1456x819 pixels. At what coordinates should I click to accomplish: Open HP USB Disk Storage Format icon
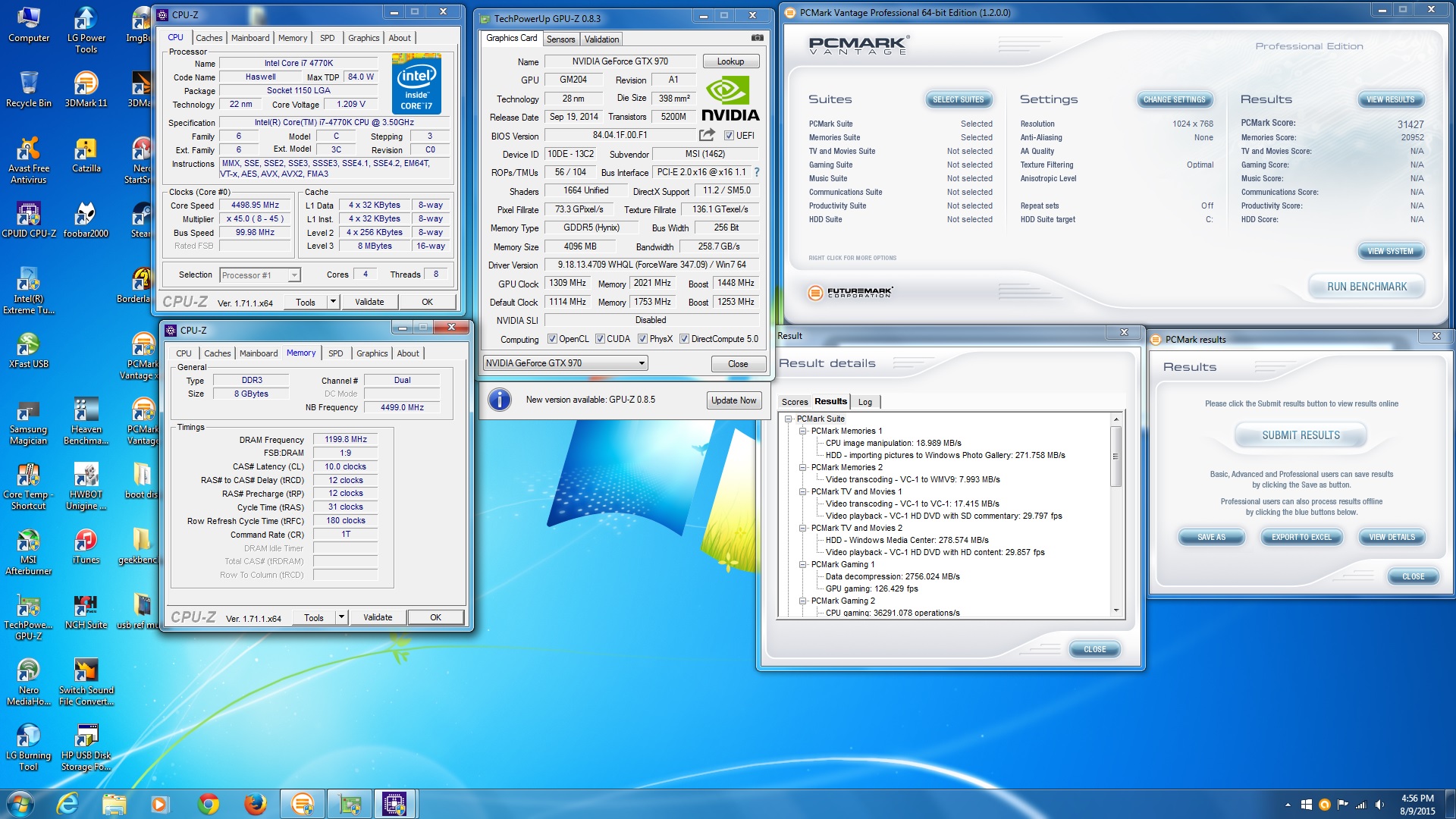click(x=86, y=748)
